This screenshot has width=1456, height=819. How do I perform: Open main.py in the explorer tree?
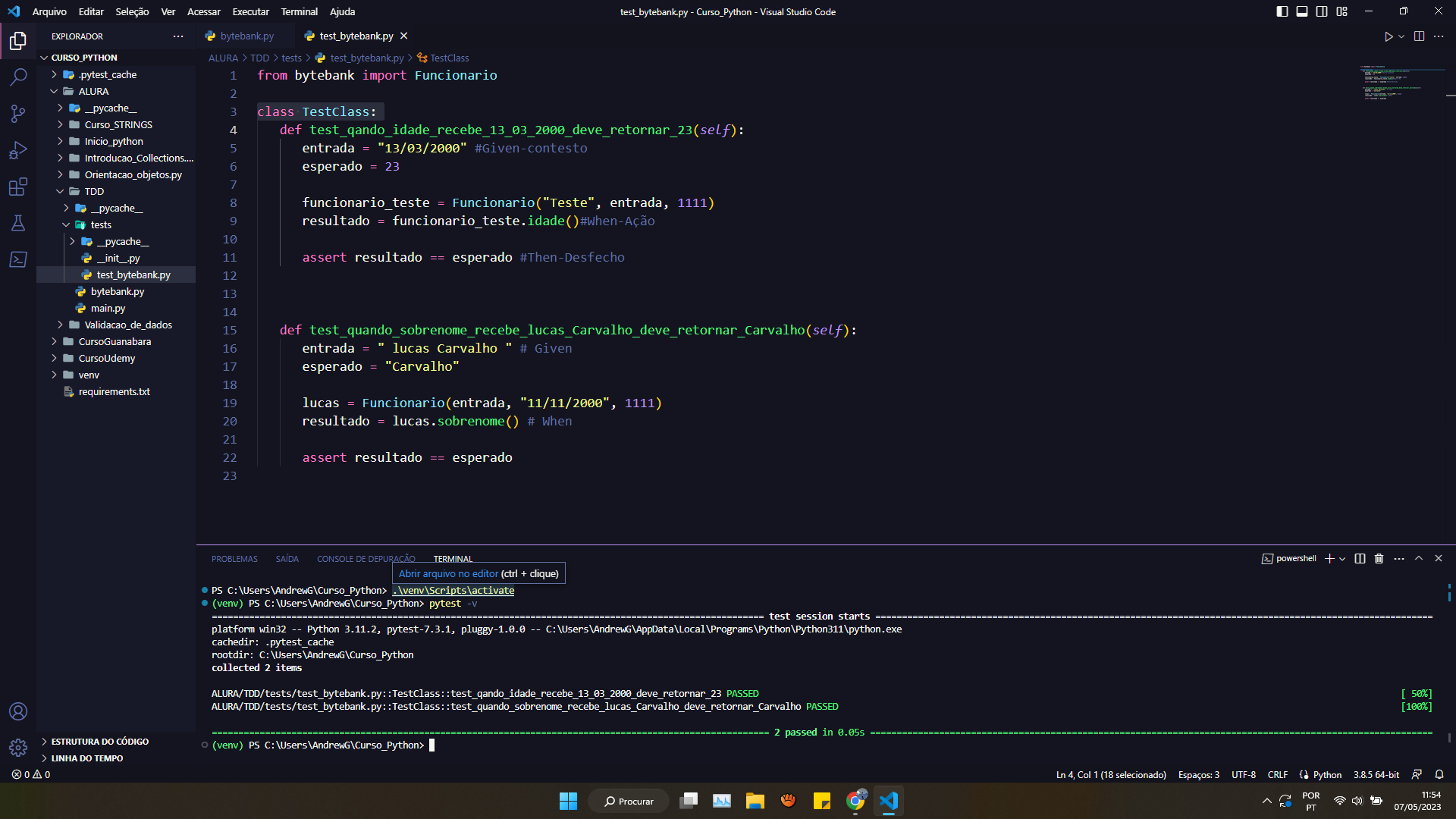pos(108,308)
